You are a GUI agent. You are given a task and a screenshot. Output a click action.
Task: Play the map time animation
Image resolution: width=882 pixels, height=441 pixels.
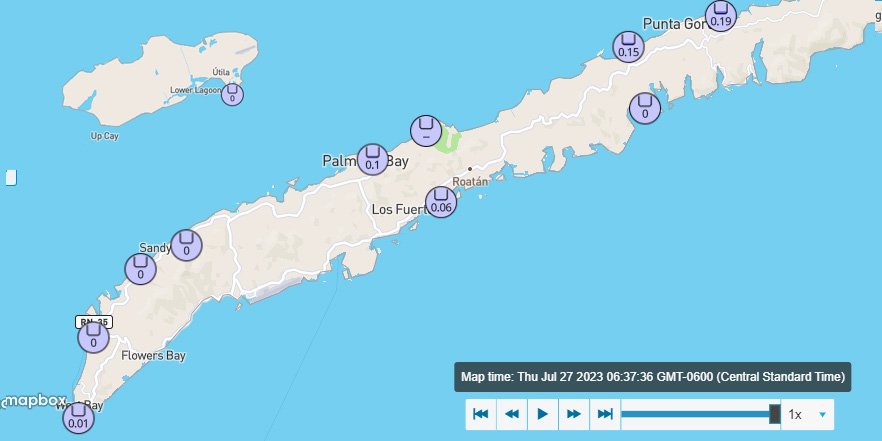[x=542, y=414]
